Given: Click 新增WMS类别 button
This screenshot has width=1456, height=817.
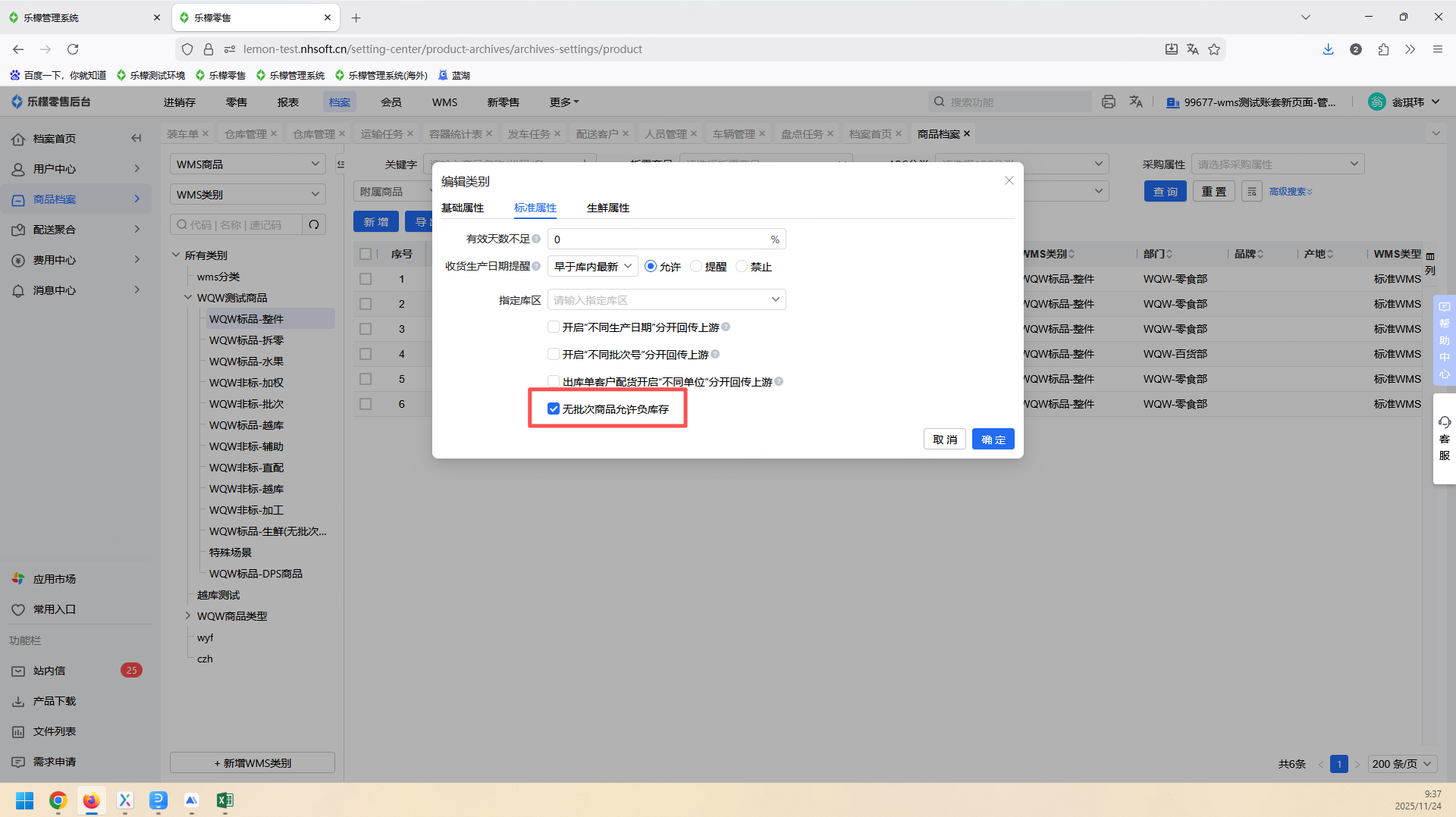Looking at the screenshot, I should 253,763.
